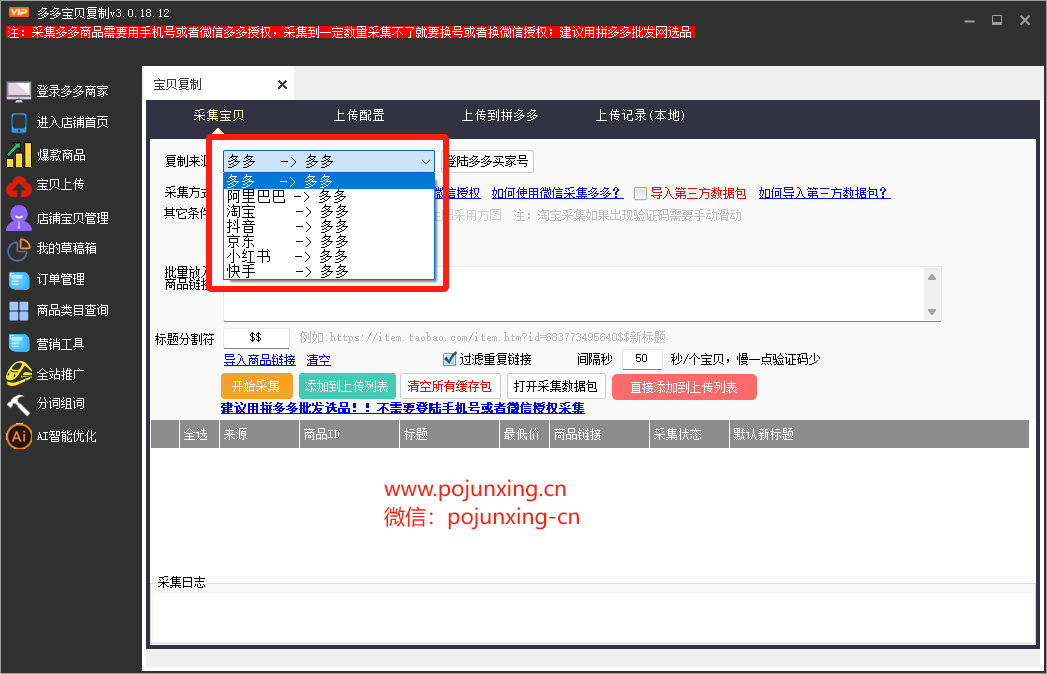Click the bar chart icon beside 爆款商品
This screenshot has height=674, width=1047.
(19, 155)
